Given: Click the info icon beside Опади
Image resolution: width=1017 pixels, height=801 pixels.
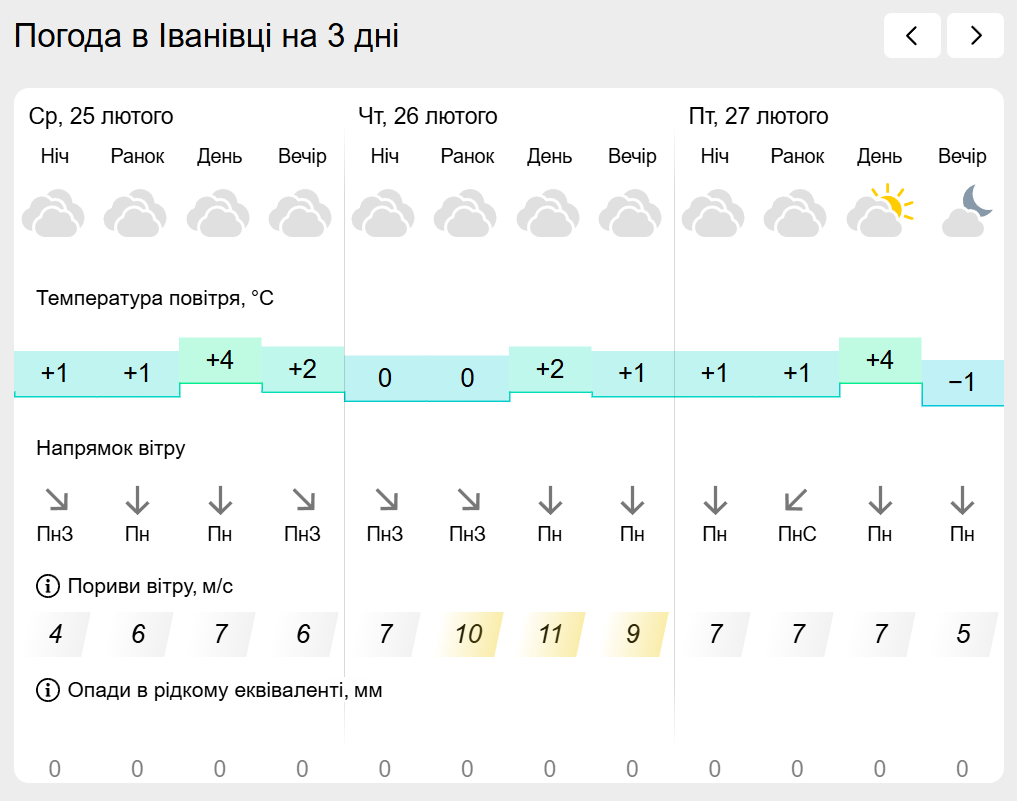Looking at the screenshot, I should pyautogui.click(x=47, y=690).
